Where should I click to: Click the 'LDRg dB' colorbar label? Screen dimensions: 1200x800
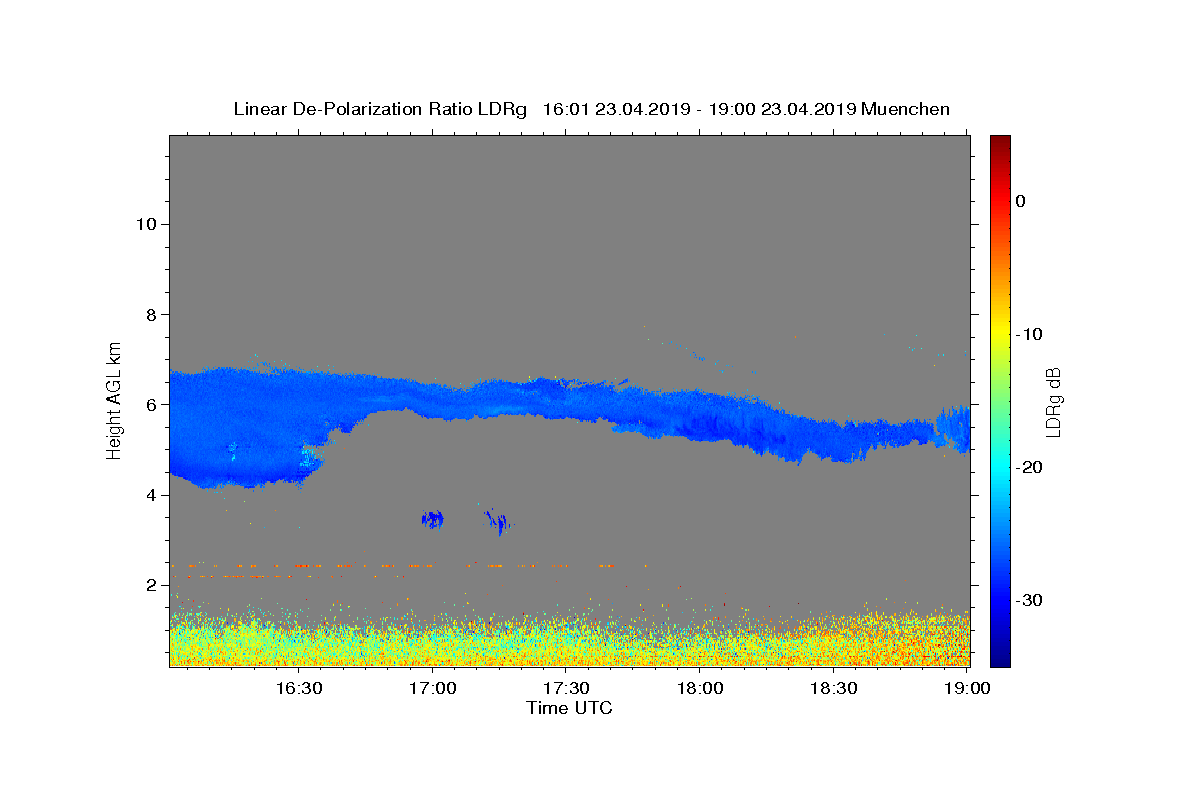pyautogui.click(x=1053, y=401)
